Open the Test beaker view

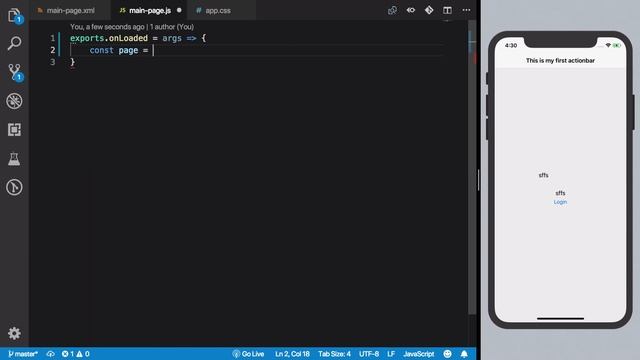pyautogui.click(x=14, y=159)
